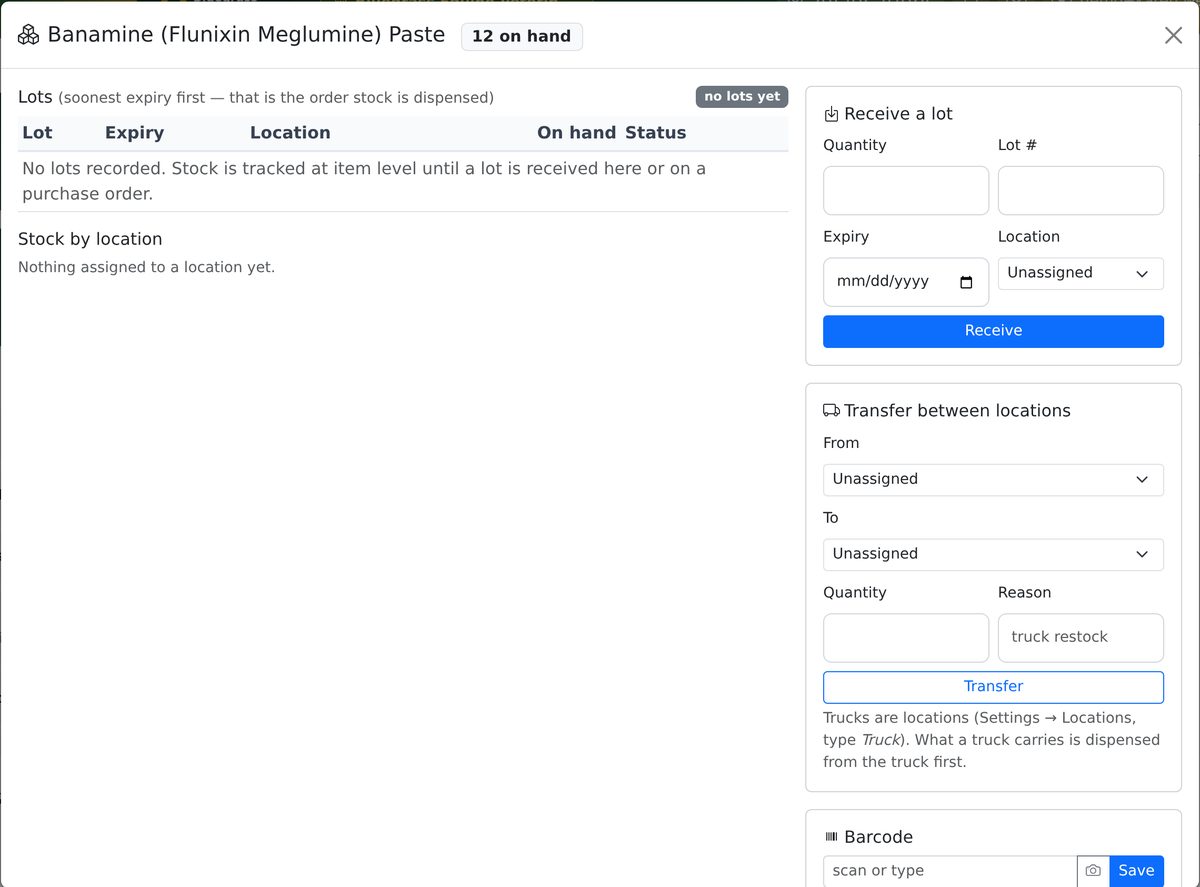This screenshot has width=1200, height=887.
Task: Focus the Lot # input field
Action: click(1081, 190)
